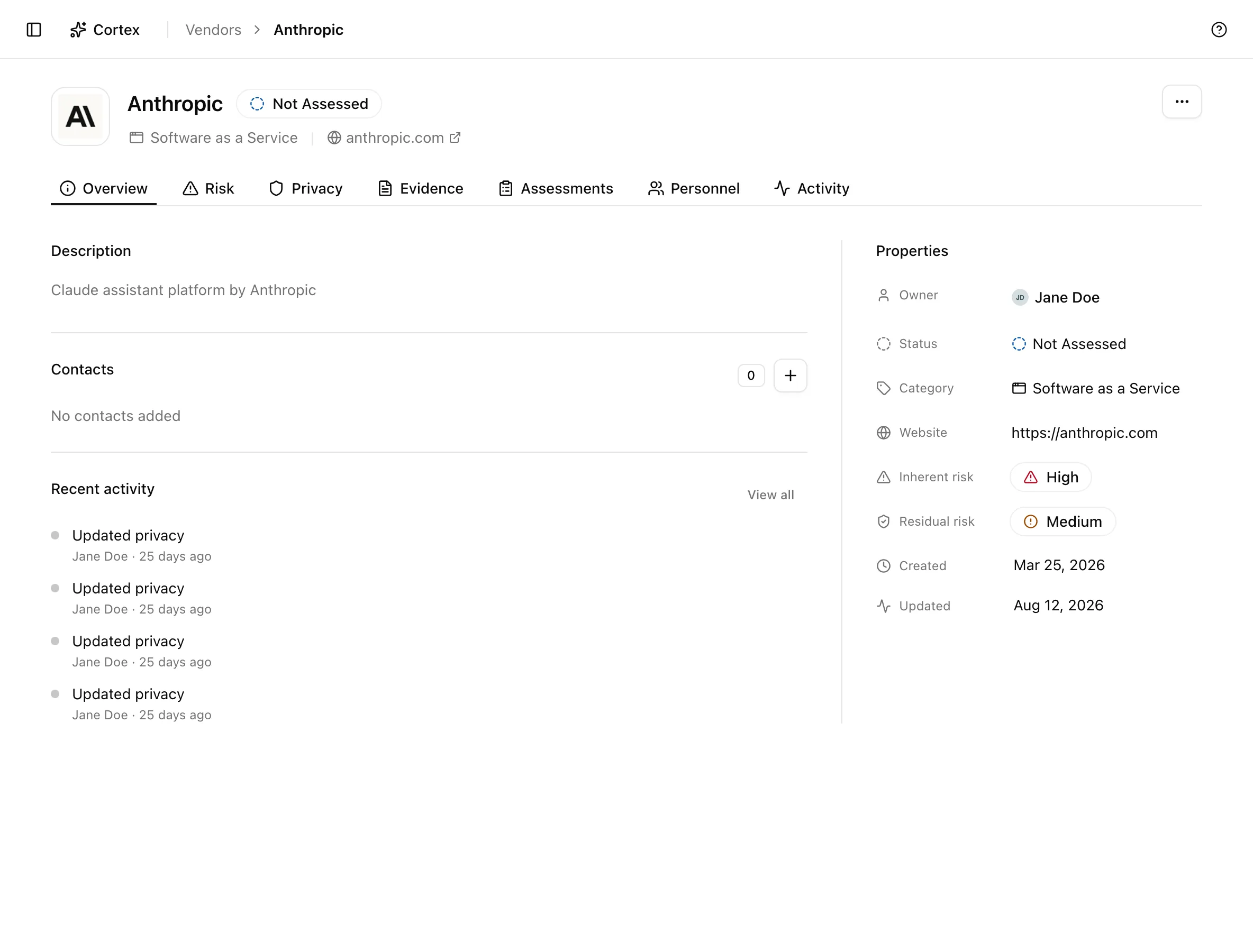Click the contacts count badge 0
Screen dimensions: 1253x952
point(751,375)
